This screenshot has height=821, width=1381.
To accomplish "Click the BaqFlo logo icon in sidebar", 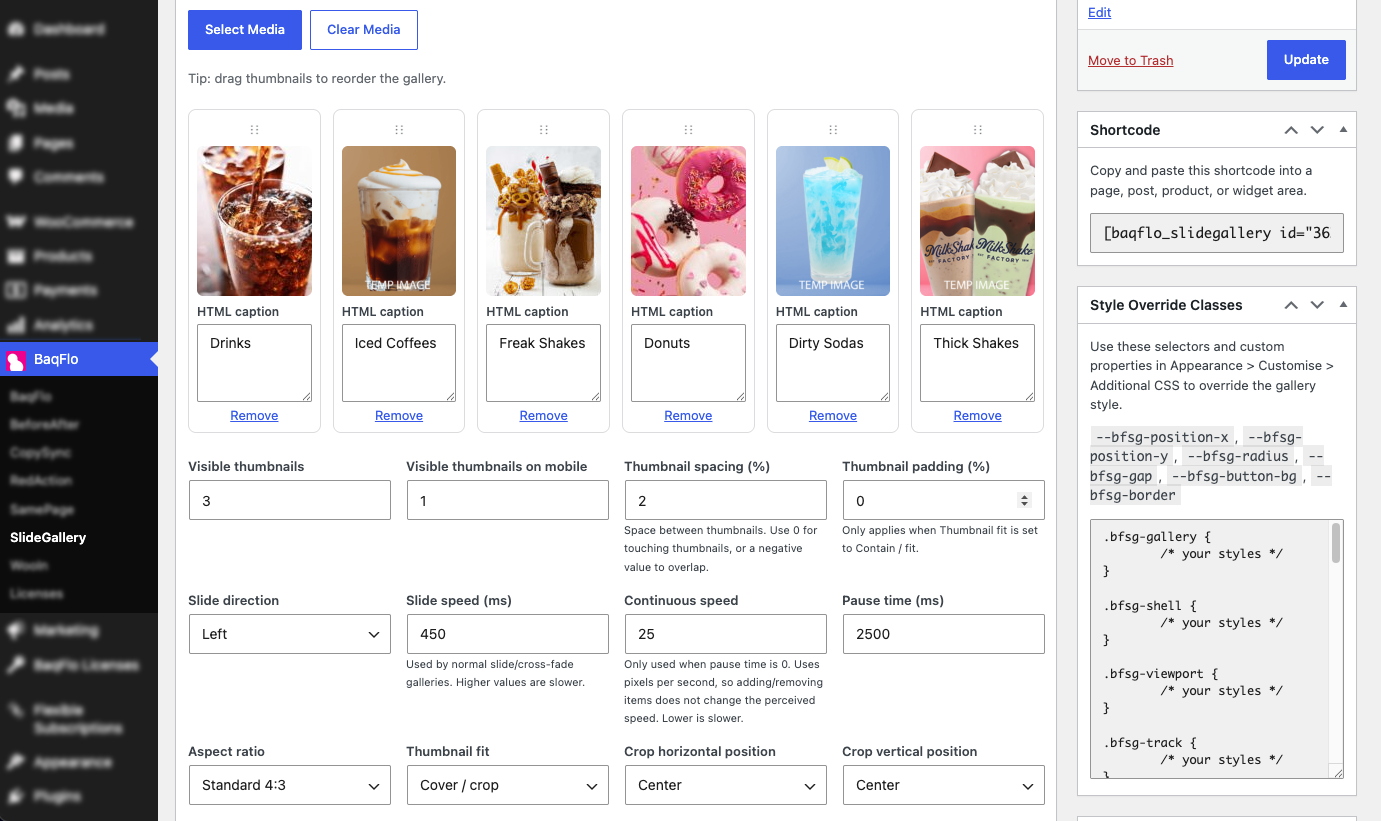I will [14, 360].
